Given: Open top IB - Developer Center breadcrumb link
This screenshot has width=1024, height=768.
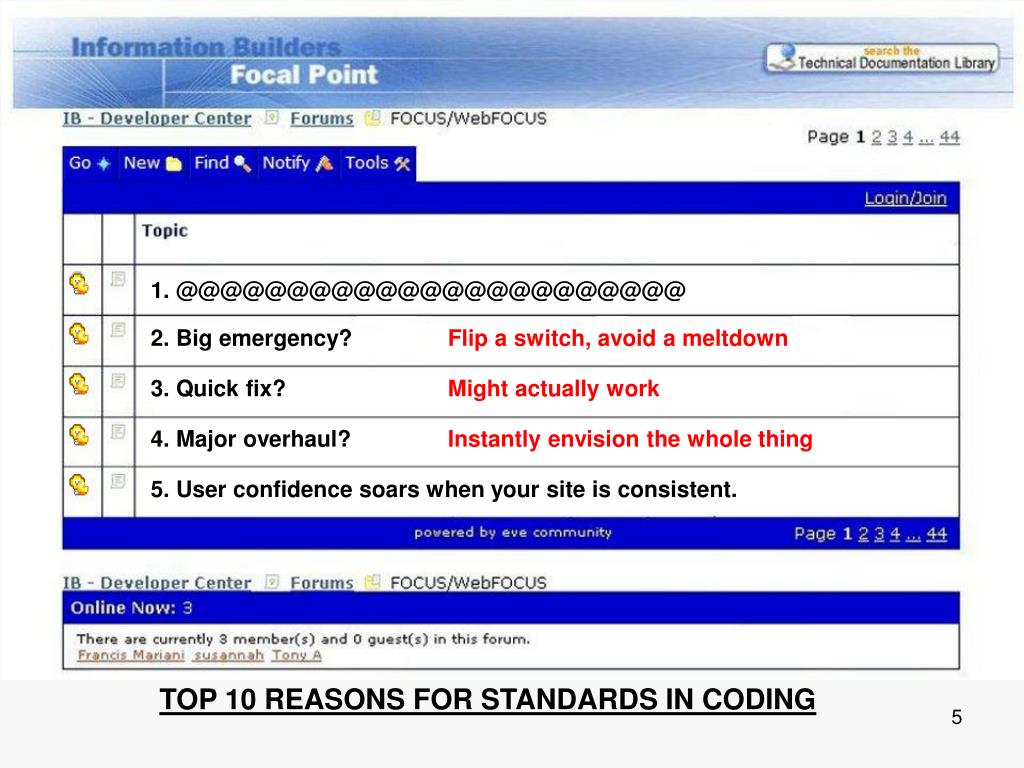Looking at the screenshot, I should [x=157, y=118].
